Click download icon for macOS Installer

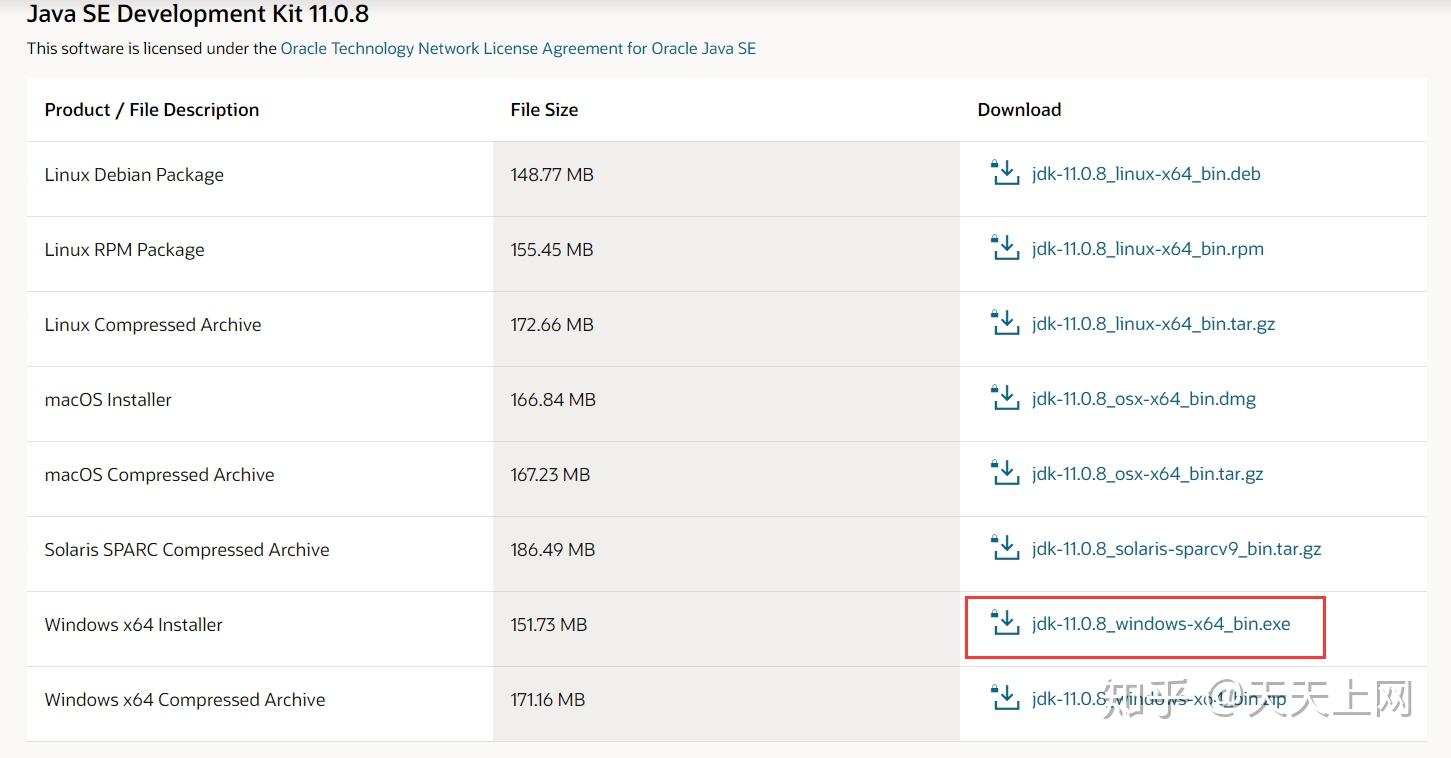click(x=1004, y=398)
